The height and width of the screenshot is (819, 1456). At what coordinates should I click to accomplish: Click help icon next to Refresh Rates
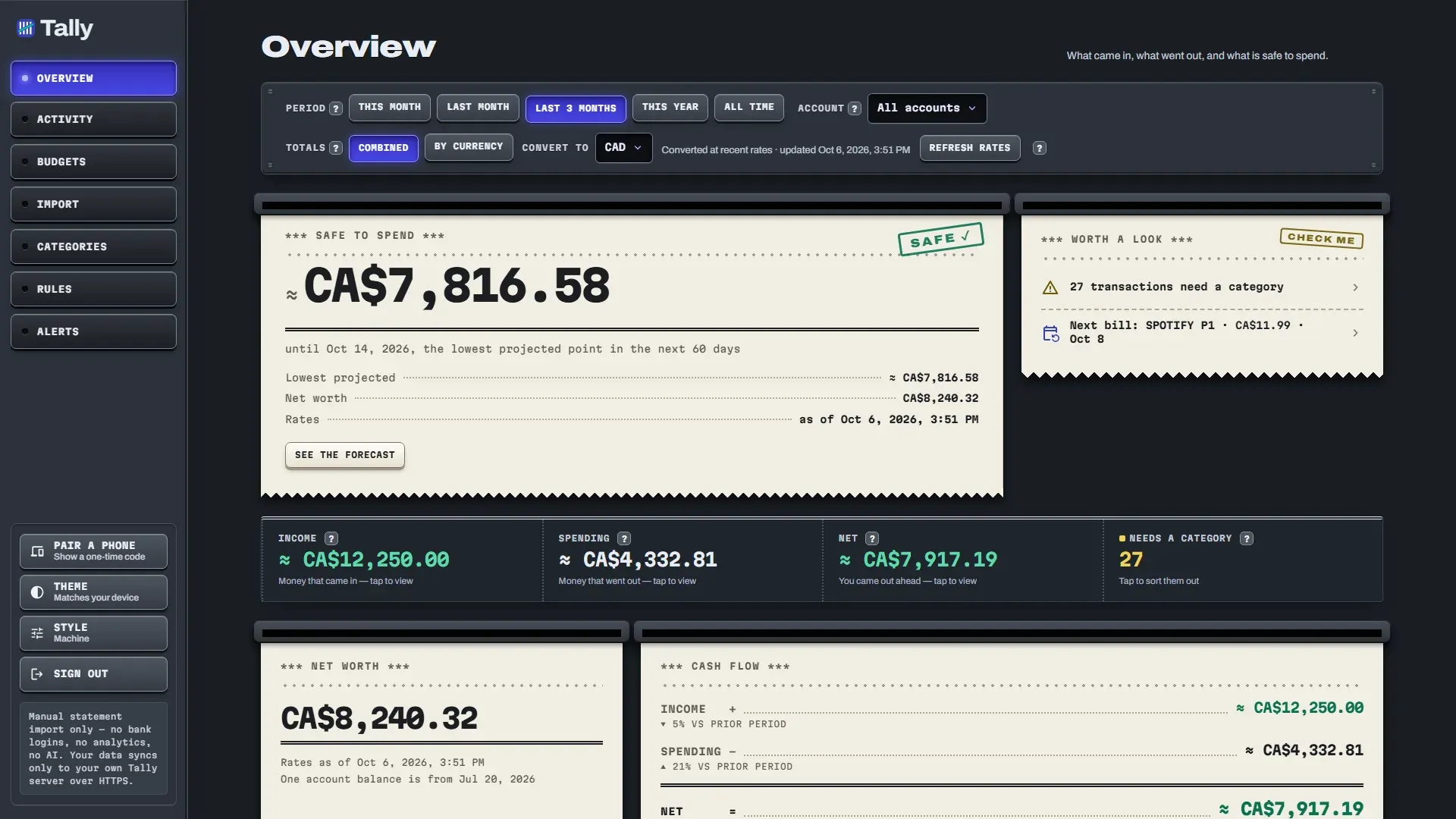coord(1040,148)
